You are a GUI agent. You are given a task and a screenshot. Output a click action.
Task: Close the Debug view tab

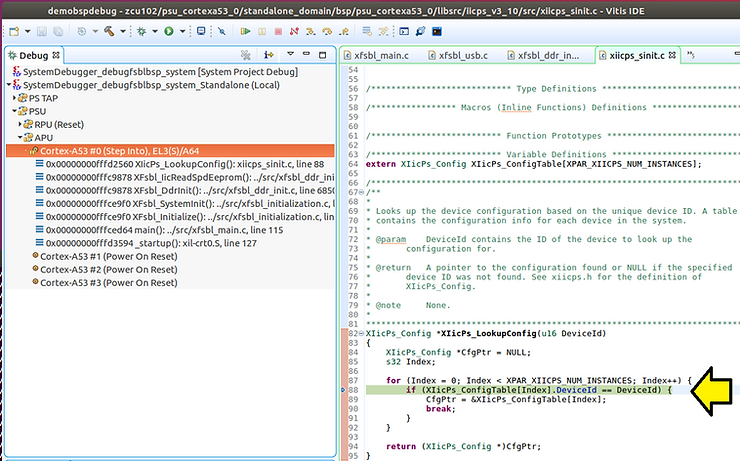[56, 55]
